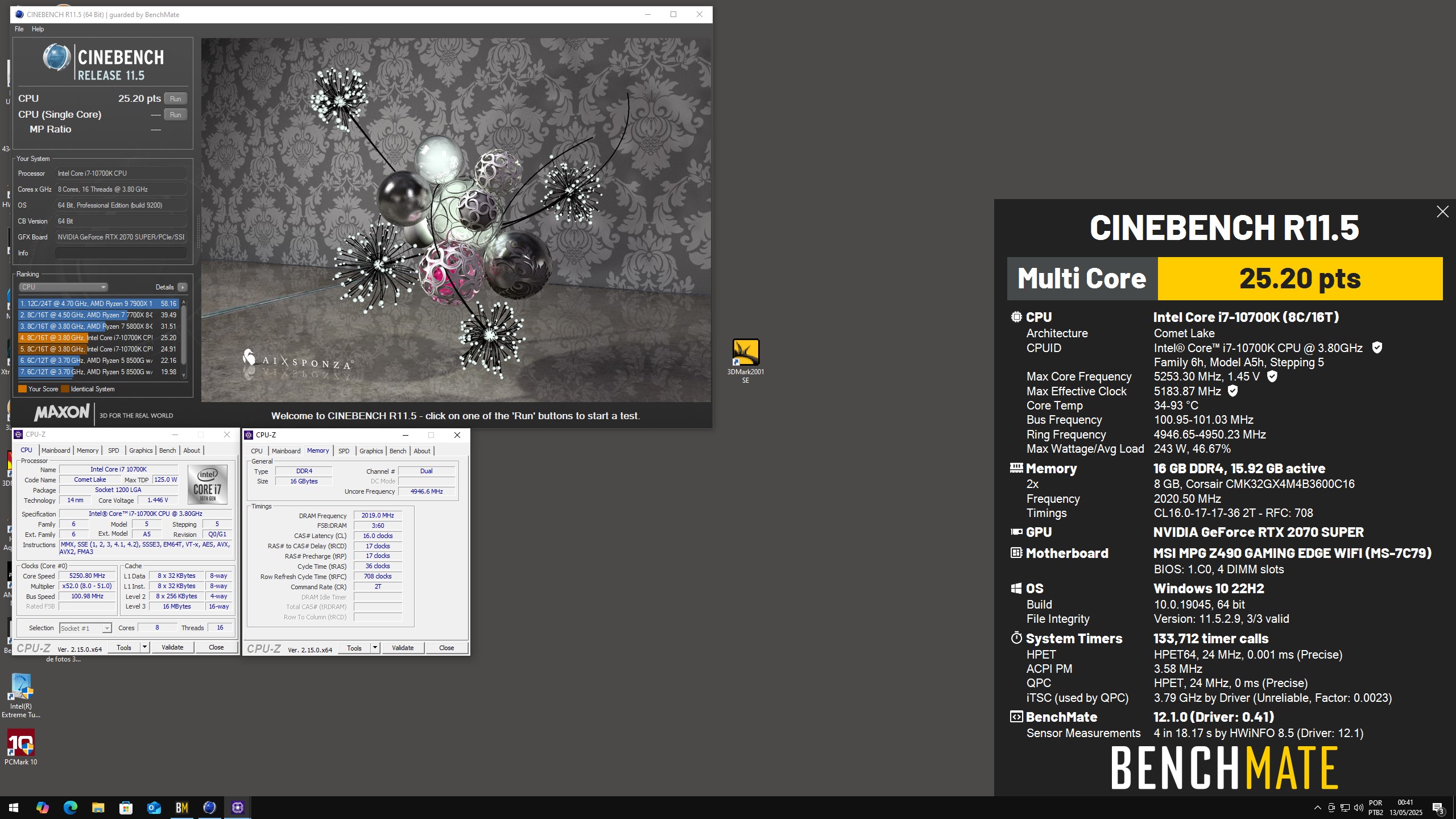Show hidden system tray icons
This screenshot has height=819, width=1456.
click(1317, 808)
